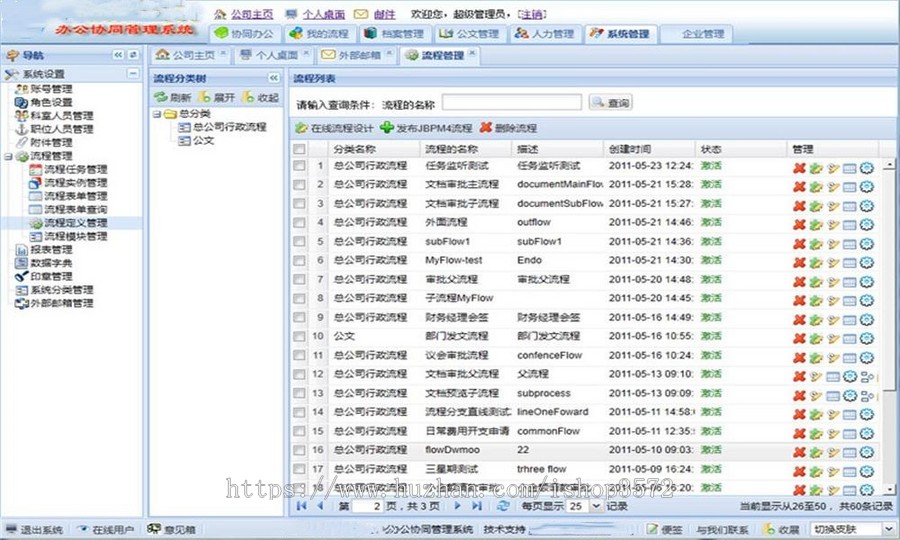Close the 流程管理 page tab
Image resolution: width=900 pixels, height=540 pixels.
472,53
